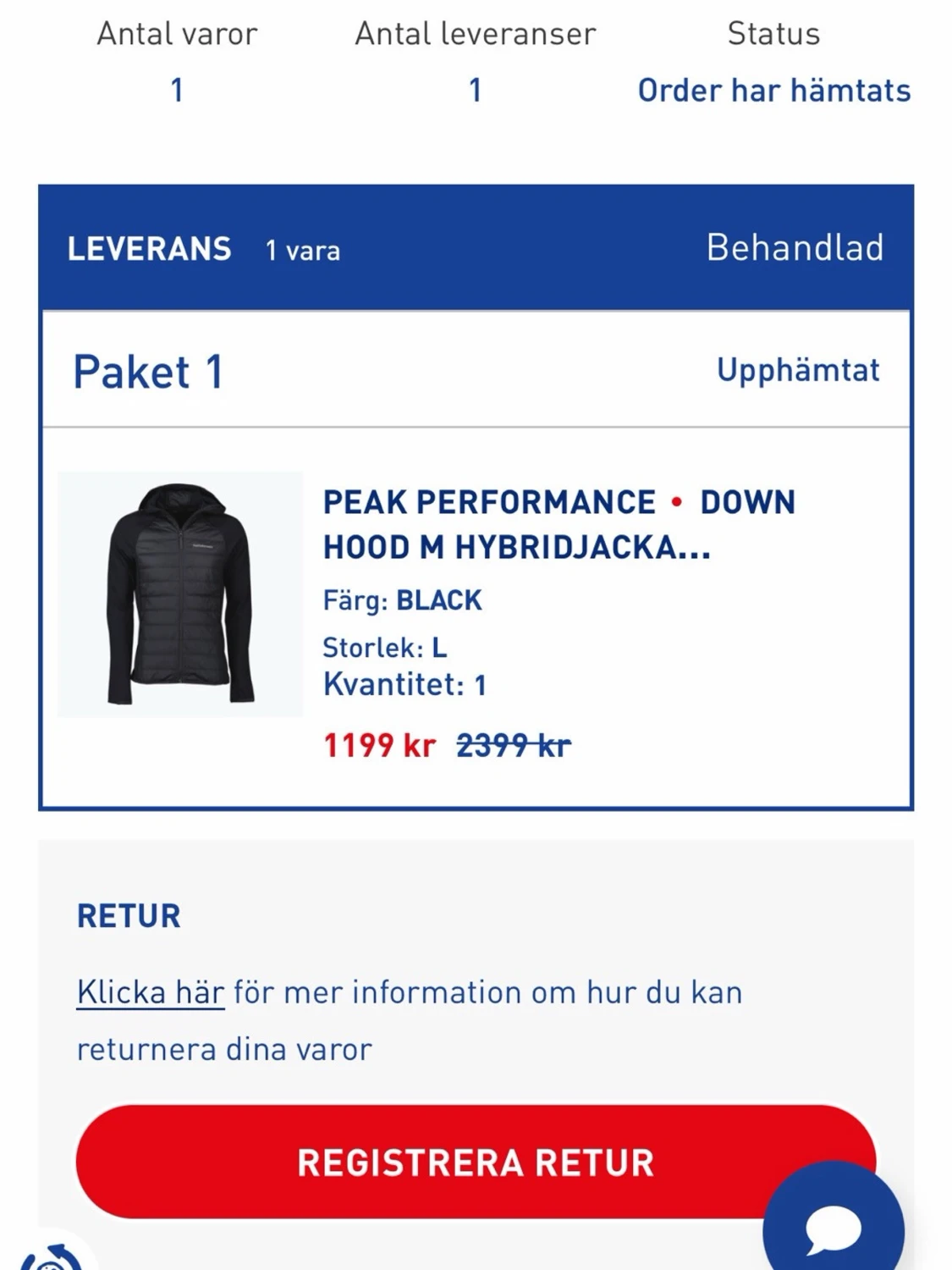Select the red dot in the product title
This screenshot has height=1270, width=952.
pos(677,503)
